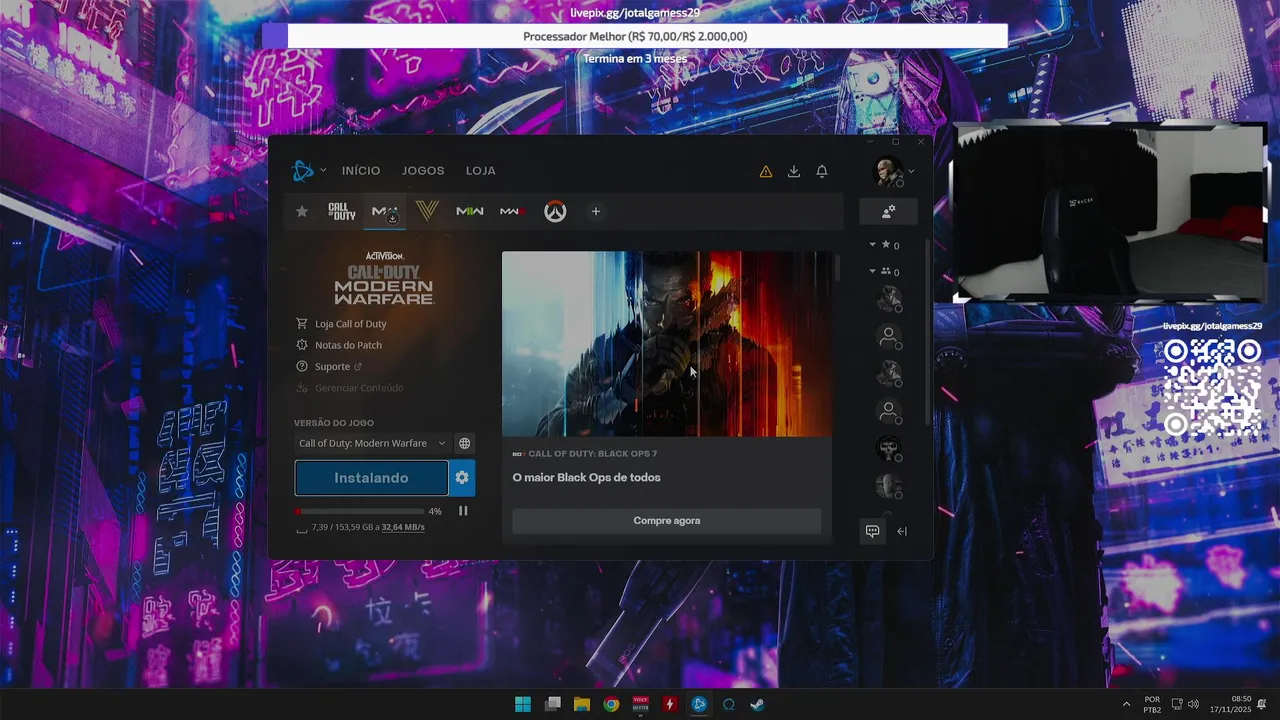
Task: Open the notifications bell
Action: click(822, 171)
